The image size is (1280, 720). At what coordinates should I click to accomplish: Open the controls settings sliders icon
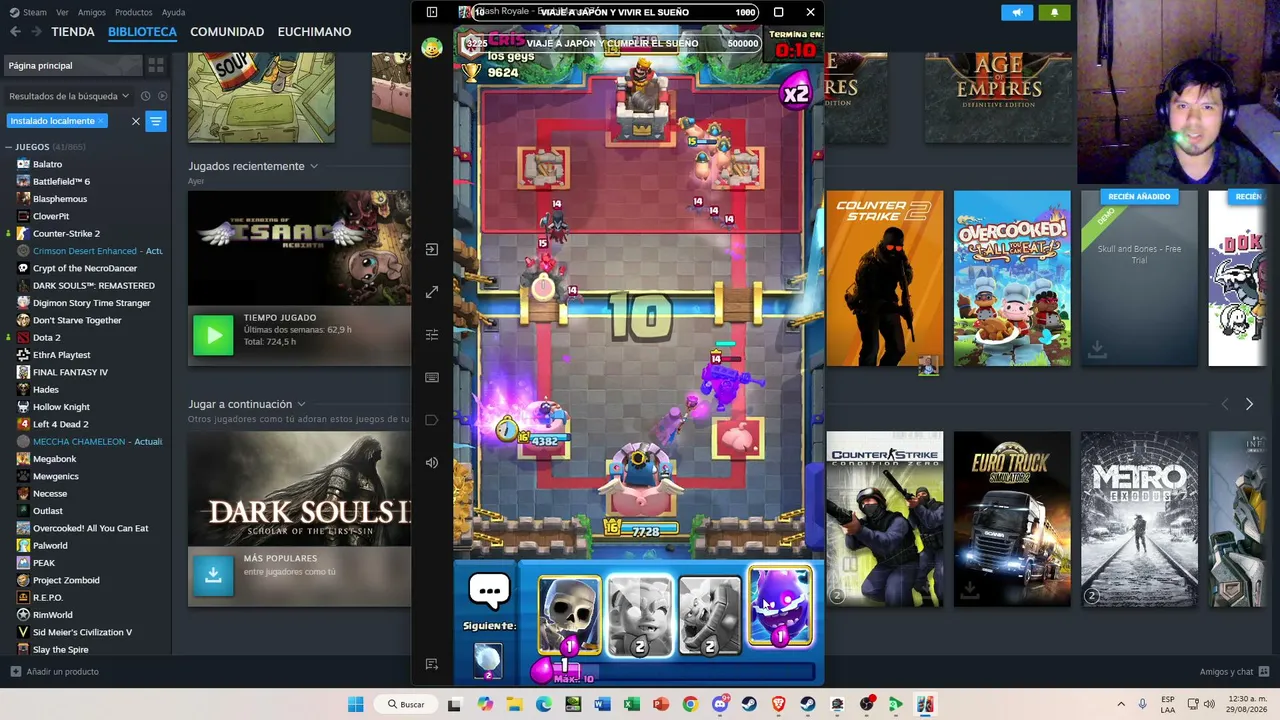(x=432, y=334)
